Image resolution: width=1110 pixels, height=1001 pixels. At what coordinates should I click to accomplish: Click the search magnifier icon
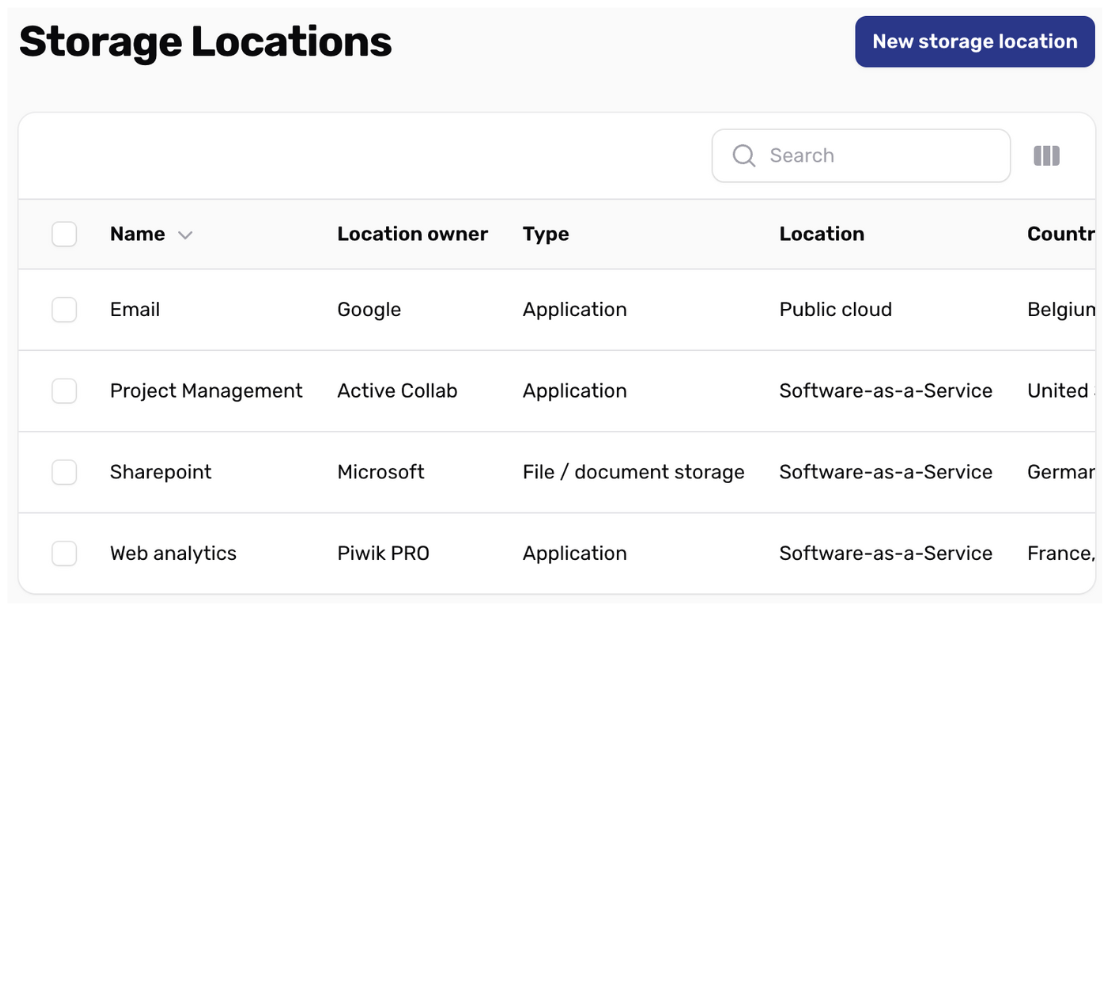[744, 155]
